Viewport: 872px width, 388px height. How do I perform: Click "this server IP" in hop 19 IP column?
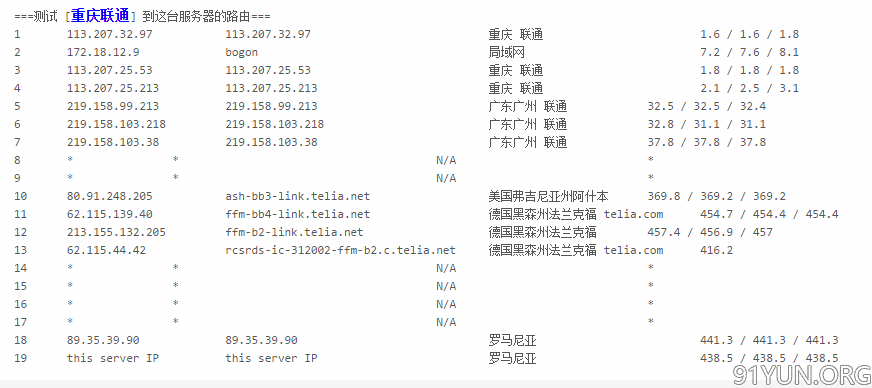[113, 358]
